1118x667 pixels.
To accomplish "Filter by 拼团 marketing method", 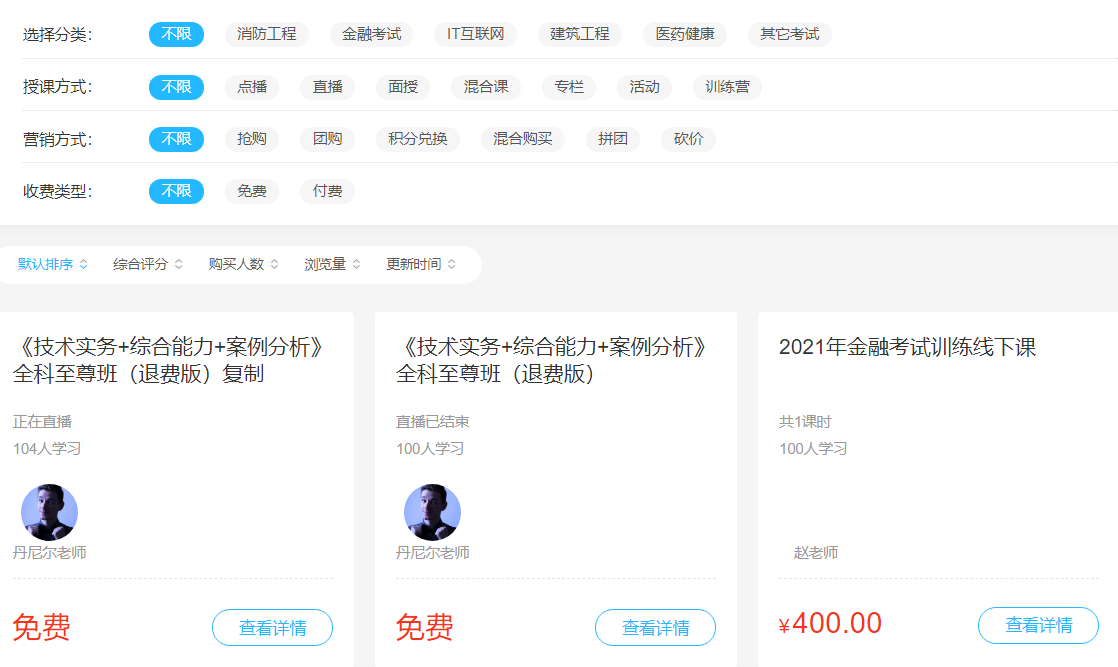I will (613, 139).
